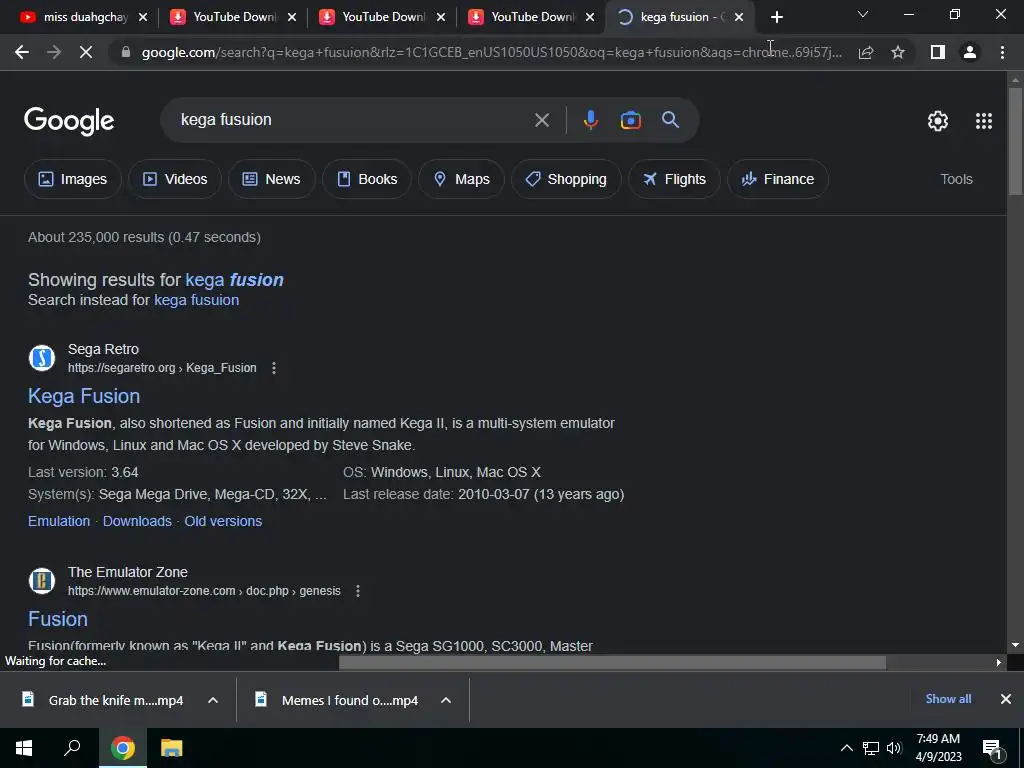Screen dimensions: 1024x768
Task: Show hidden system tray icons
Action: coord(846,748)
